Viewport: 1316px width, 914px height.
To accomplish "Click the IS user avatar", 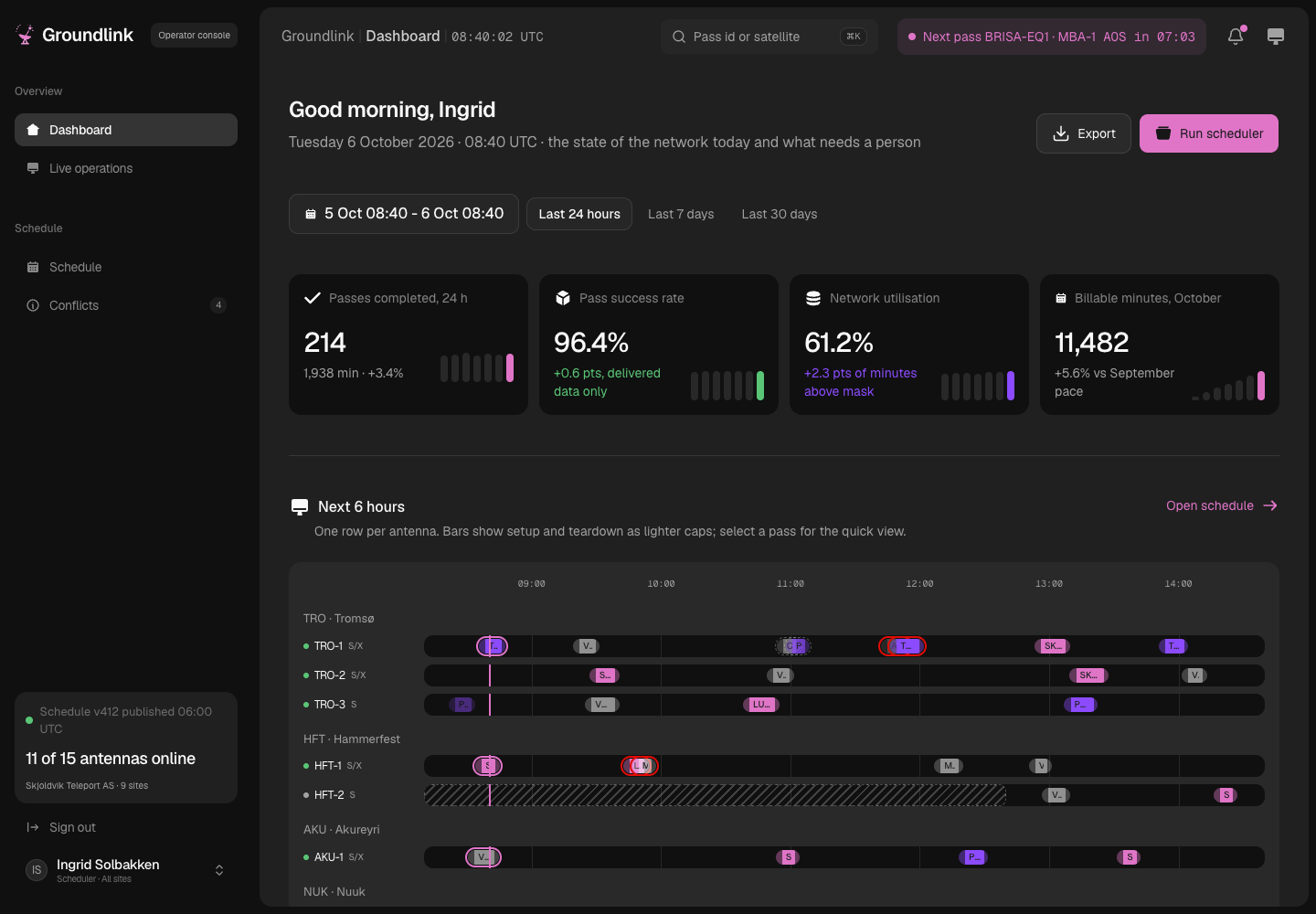I will point(37,870).
